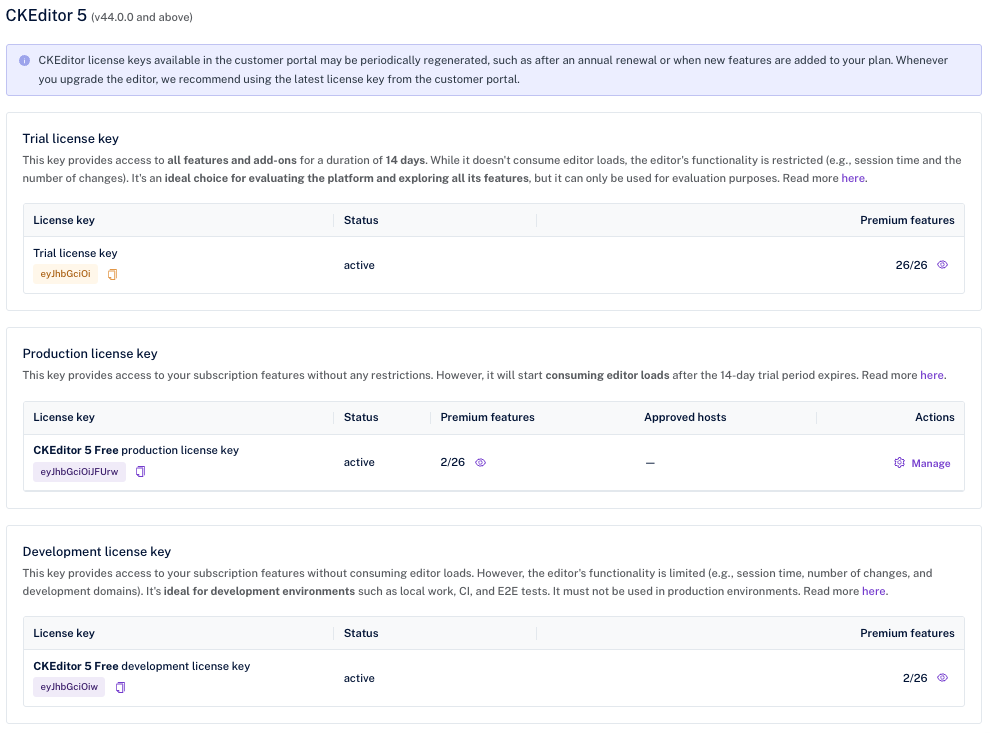The image size is (990, 733).
Task: Click the Actions column header
Action: (x=934, y=417)
